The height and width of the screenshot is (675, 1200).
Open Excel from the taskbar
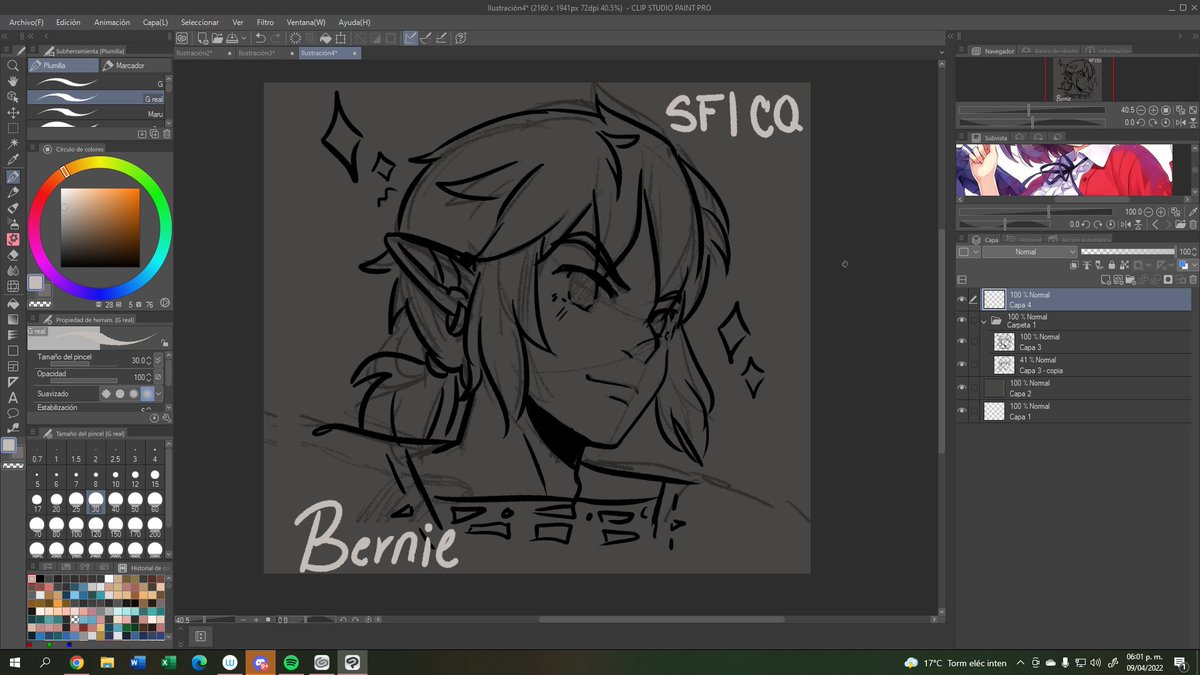point(168,662)
